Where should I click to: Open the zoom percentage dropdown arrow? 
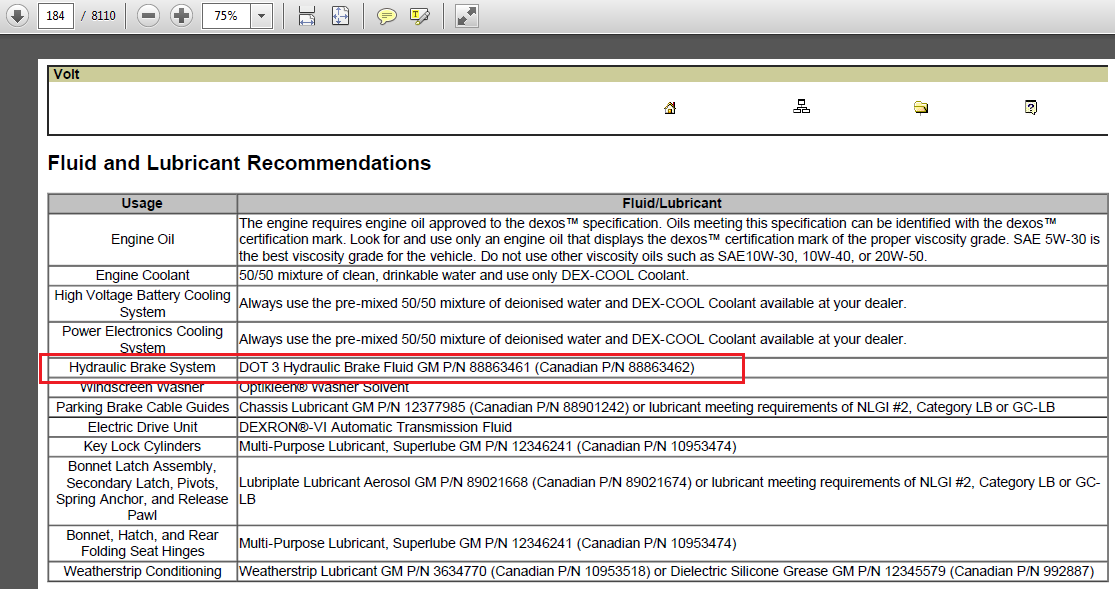pos(261,16)
